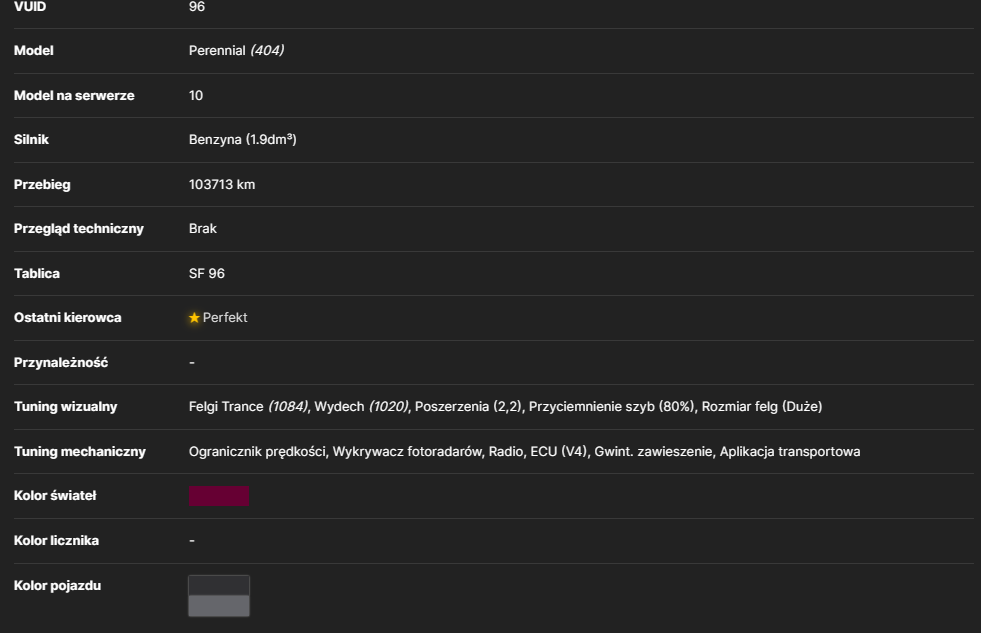Click the Perennial model name

coord(217,51)
